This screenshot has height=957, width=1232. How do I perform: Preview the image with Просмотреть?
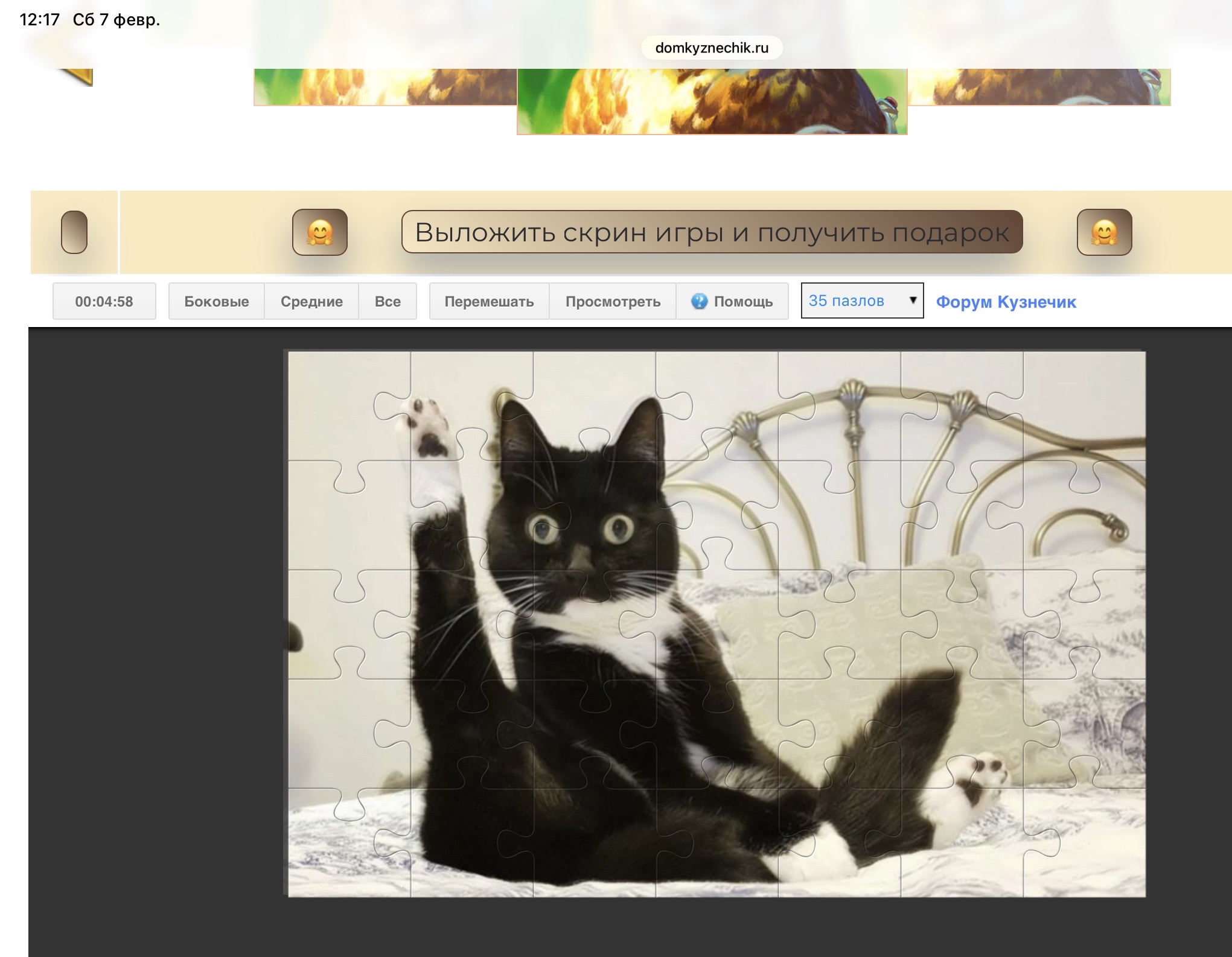point(612,301)
